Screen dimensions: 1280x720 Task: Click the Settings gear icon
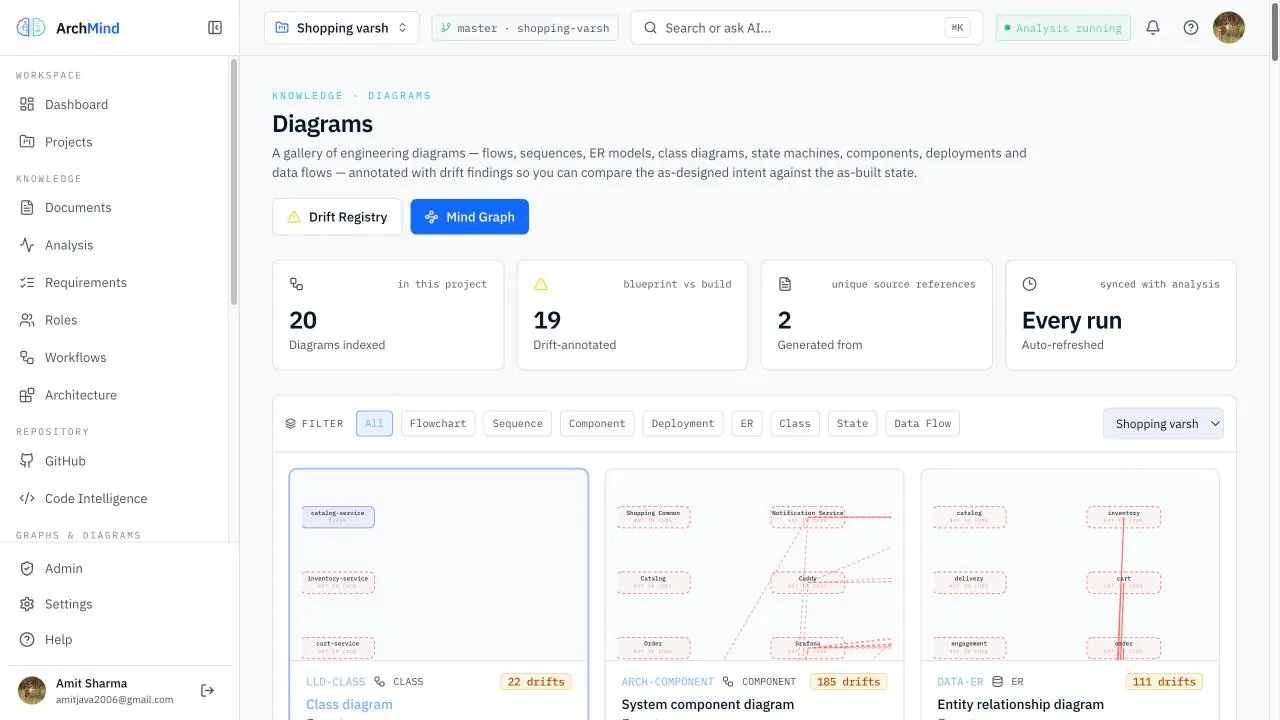[27, 604]
